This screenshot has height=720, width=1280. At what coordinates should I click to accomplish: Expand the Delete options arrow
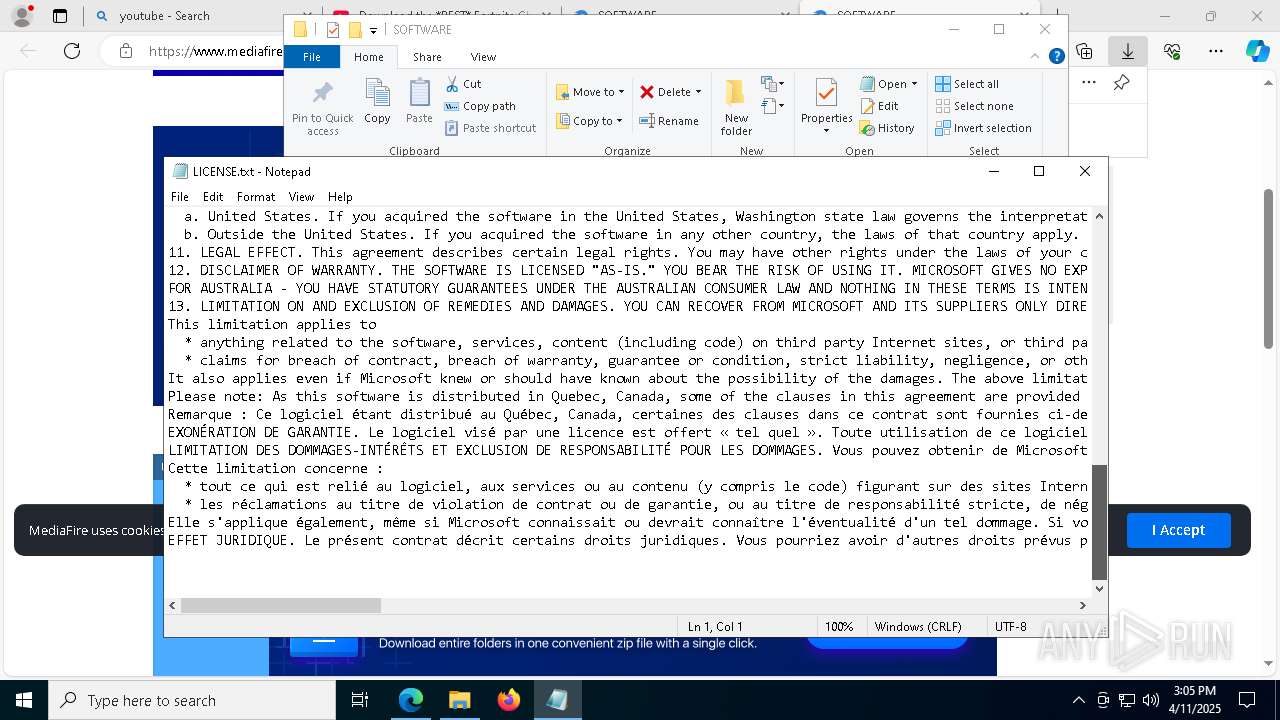click(698, 92)
